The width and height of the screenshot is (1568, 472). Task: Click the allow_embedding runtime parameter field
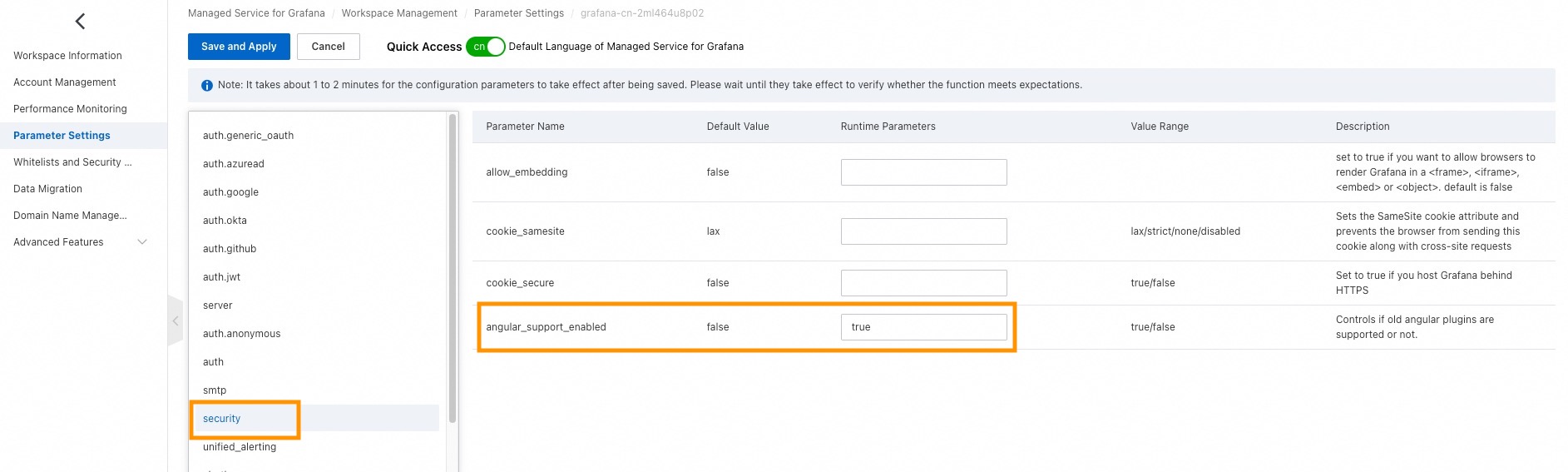(923, 172)
